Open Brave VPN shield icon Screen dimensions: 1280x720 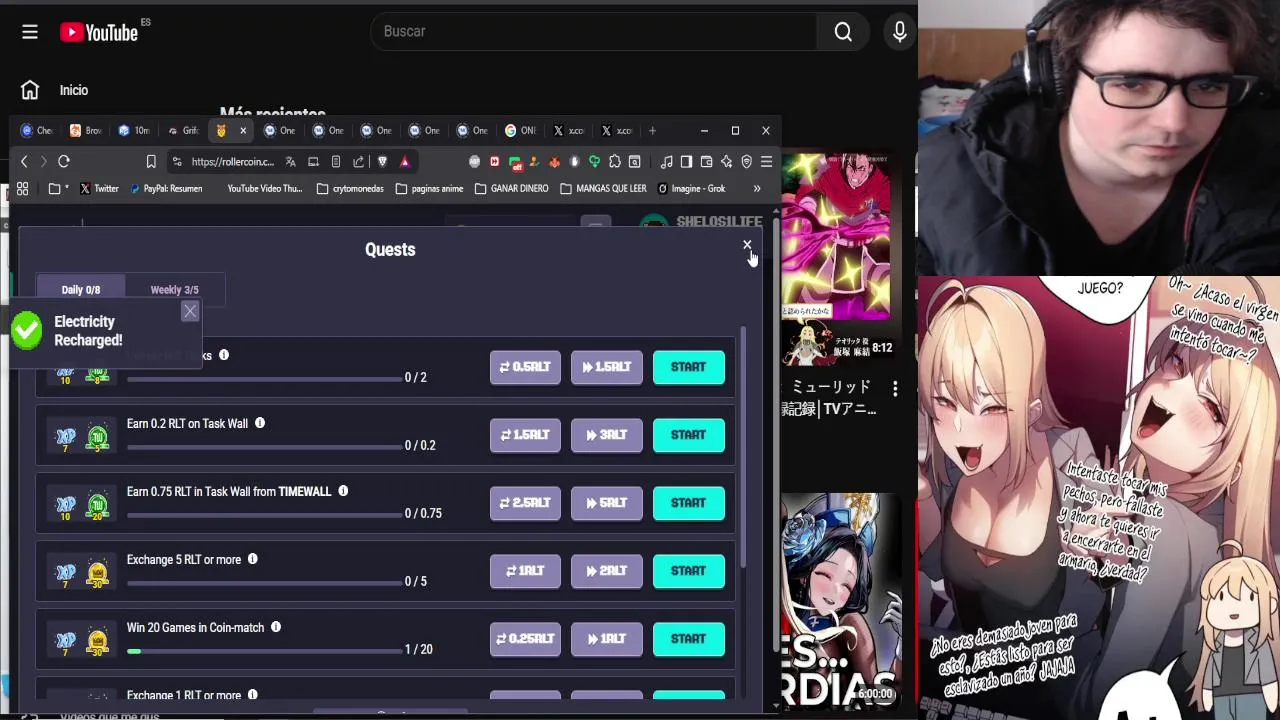pyautogui.click(x=746, y=161)
